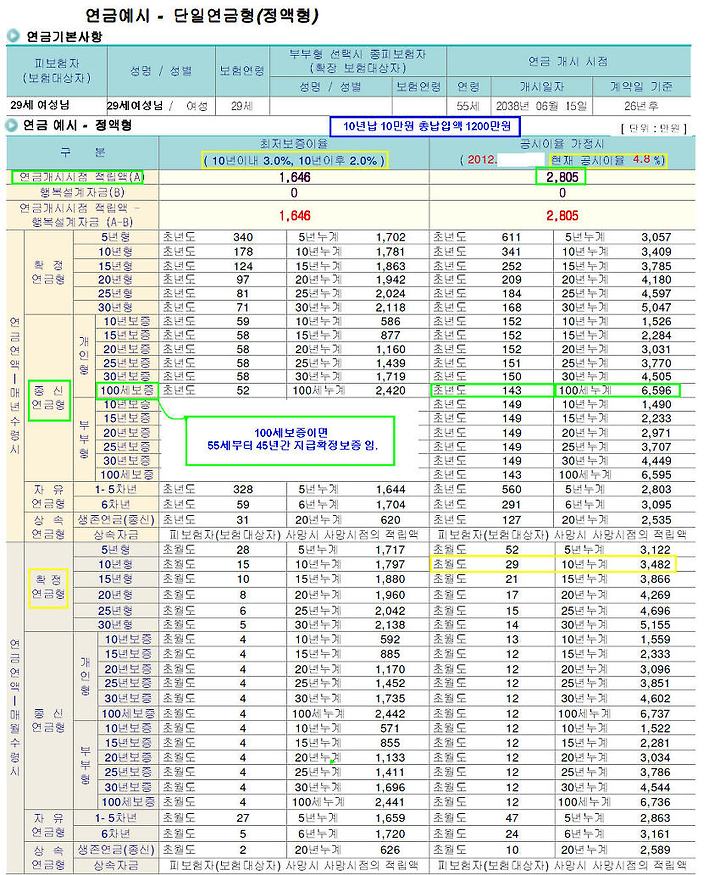The height and width of the screenshot is (875, 720).
Task: Click the 100세누계 value 6,737
Action: [656, 714]
